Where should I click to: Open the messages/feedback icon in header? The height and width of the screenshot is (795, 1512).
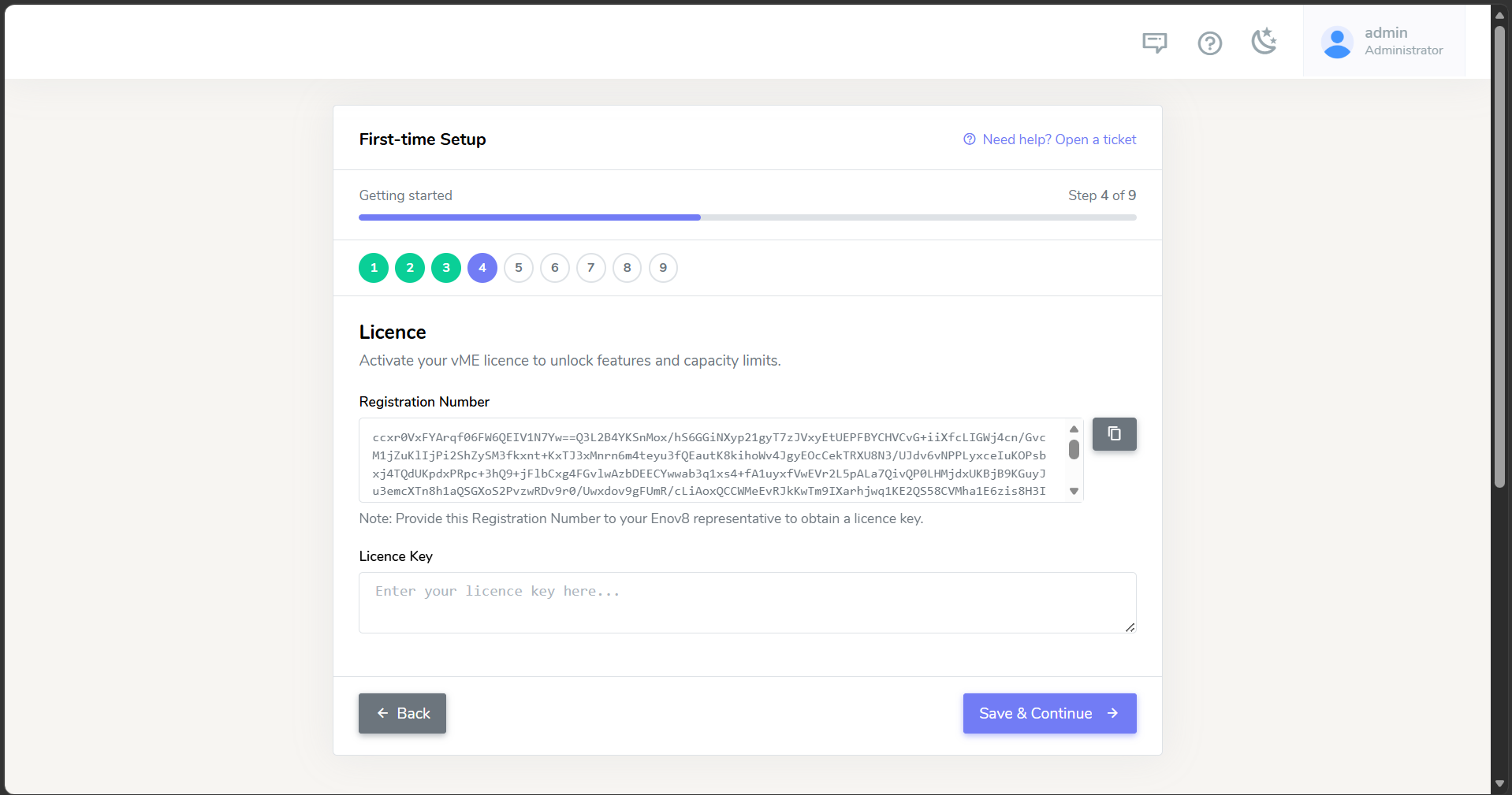coord(1154,43)
